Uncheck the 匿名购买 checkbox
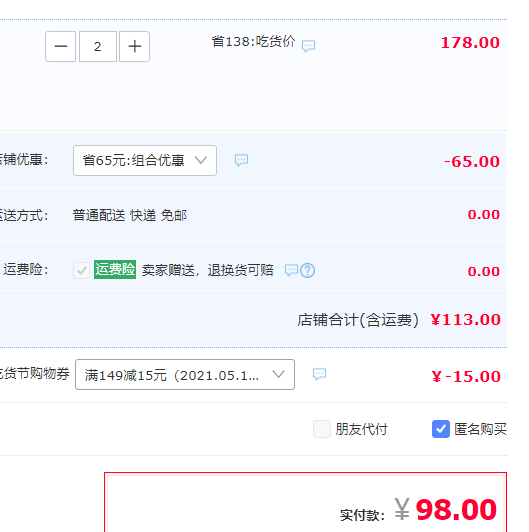The width and height of the screenshot is (529, 532). click(441, 429)
